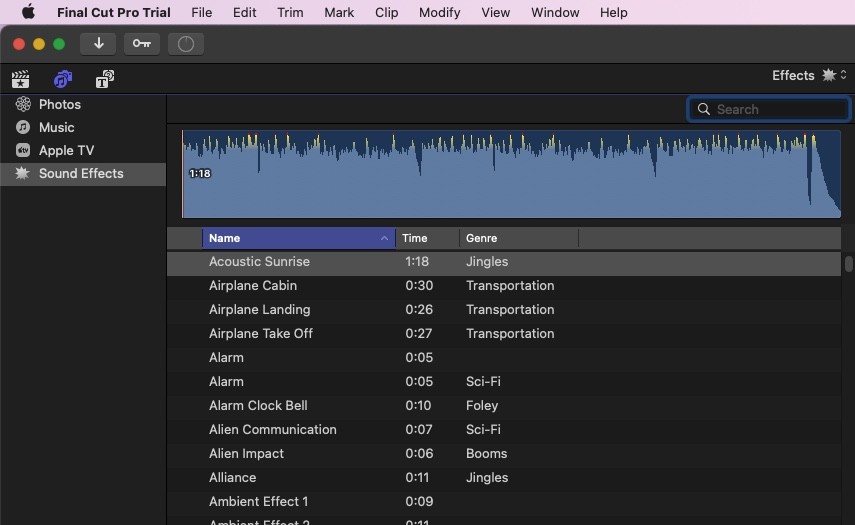The image size is (855, 525).
Task: Click the sound effects Search field
Action: (x=778, y=109)
